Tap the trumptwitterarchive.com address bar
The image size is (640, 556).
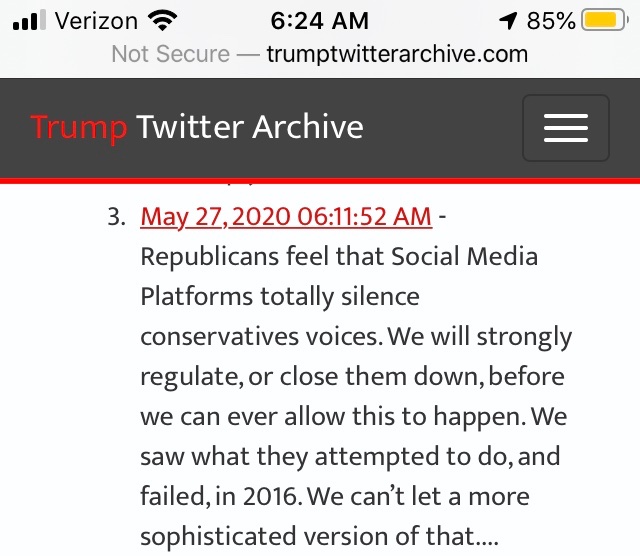pyautogui.click(x=397, y=54)
